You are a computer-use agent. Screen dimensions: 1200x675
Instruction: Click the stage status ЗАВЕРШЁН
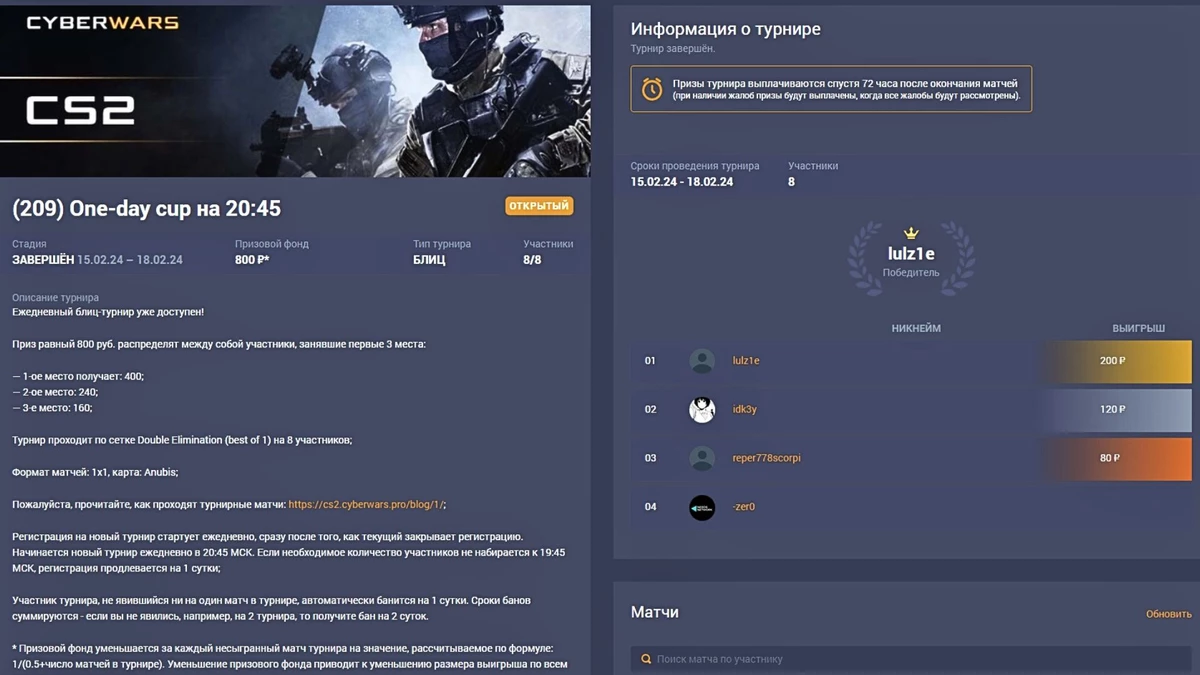(x=43, y=260)
